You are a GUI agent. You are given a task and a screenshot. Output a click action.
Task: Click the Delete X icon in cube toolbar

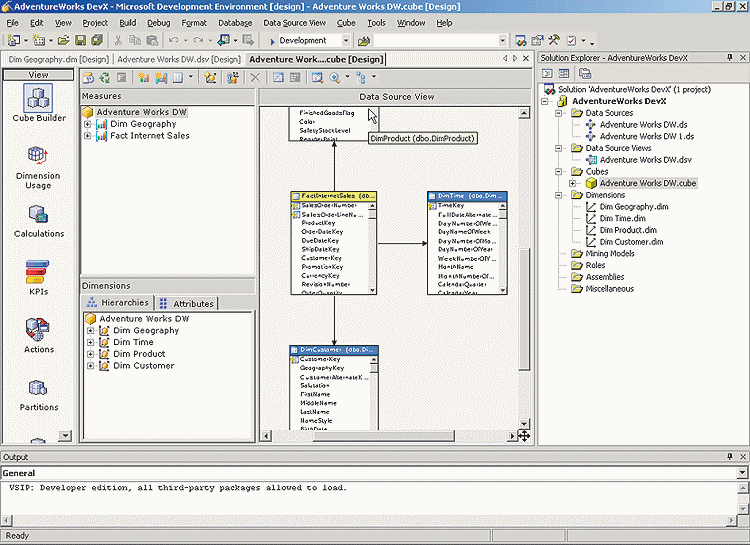tap(255, 78)
